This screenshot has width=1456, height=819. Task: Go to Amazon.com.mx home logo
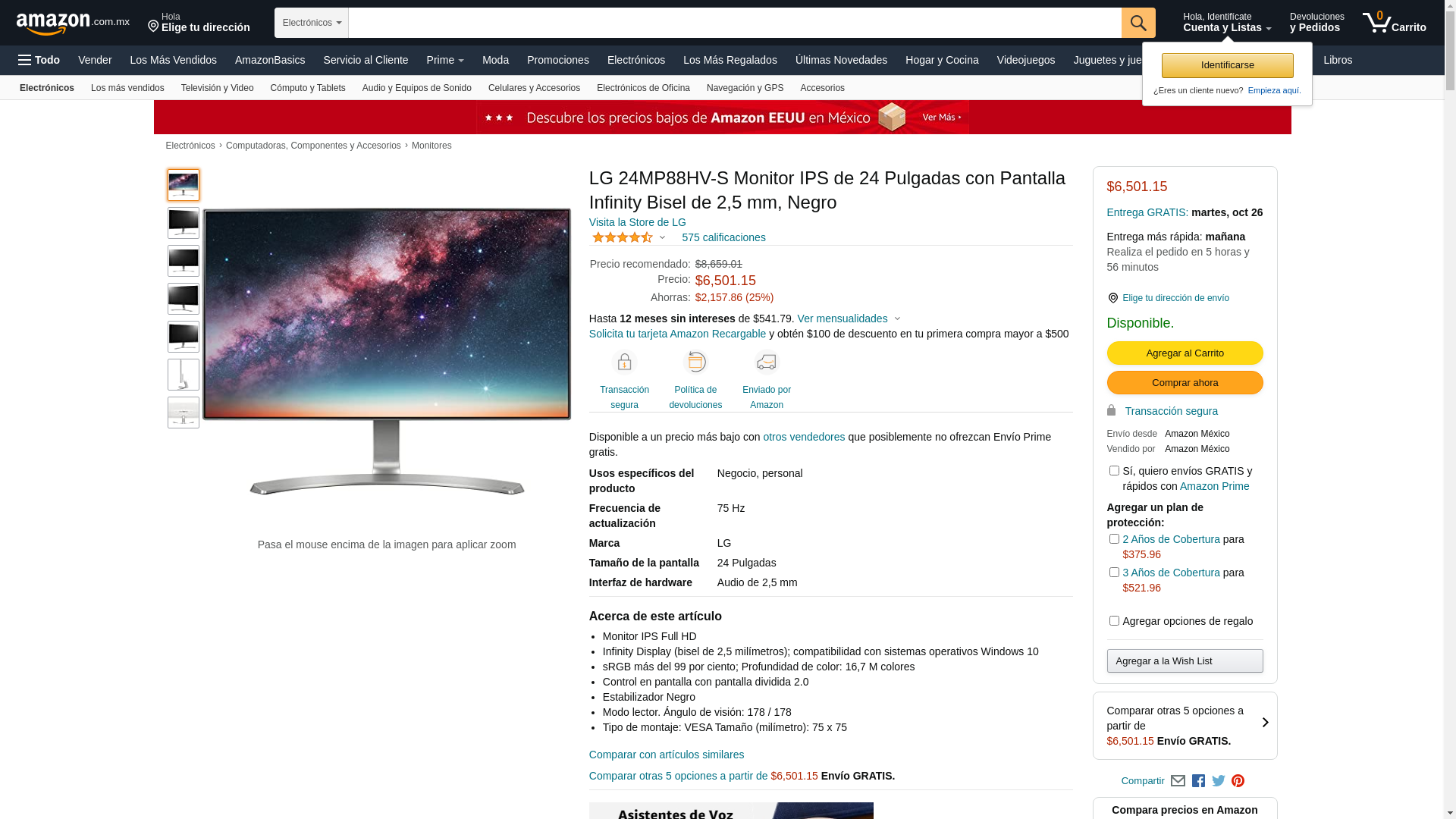[x=73, y=24]
